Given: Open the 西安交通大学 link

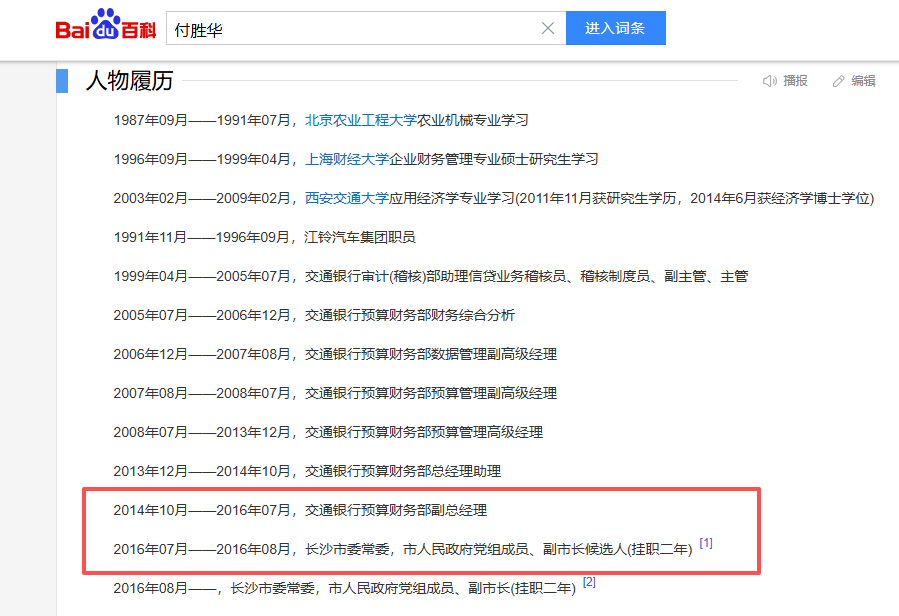Looking at the screenshot, I should coord(347,198).
